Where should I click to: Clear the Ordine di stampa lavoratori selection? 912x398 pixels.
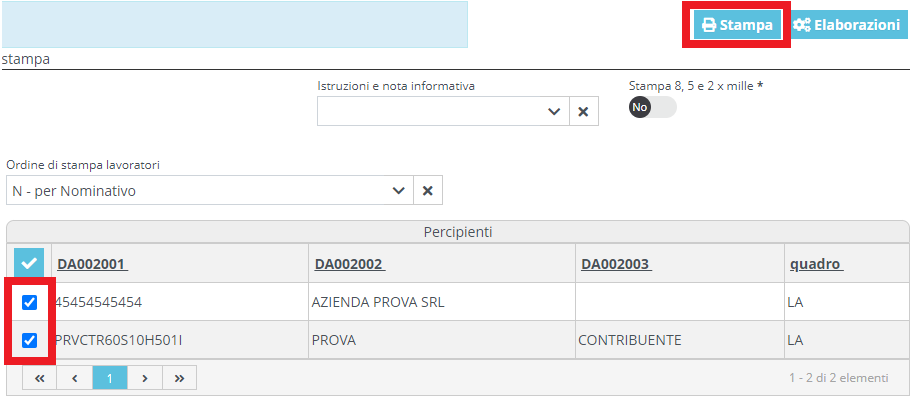(428, 190)
